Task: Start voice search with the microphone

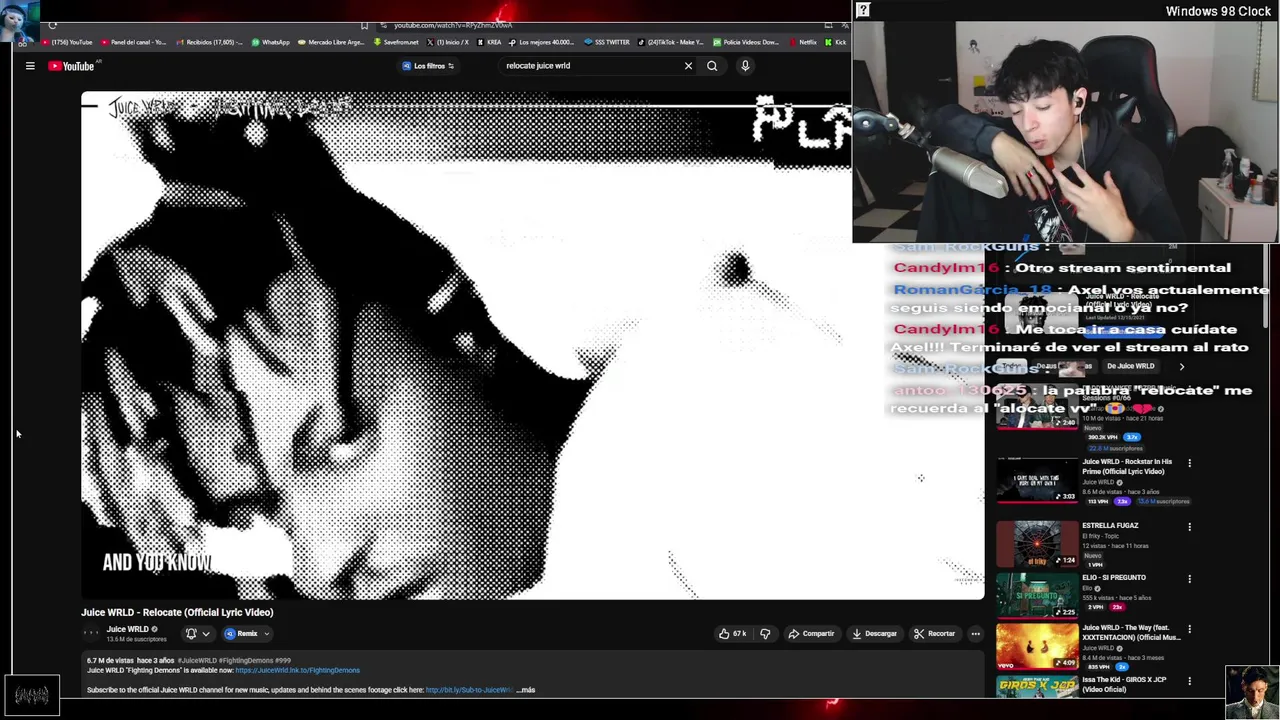Action: click(x=745, y=66)
